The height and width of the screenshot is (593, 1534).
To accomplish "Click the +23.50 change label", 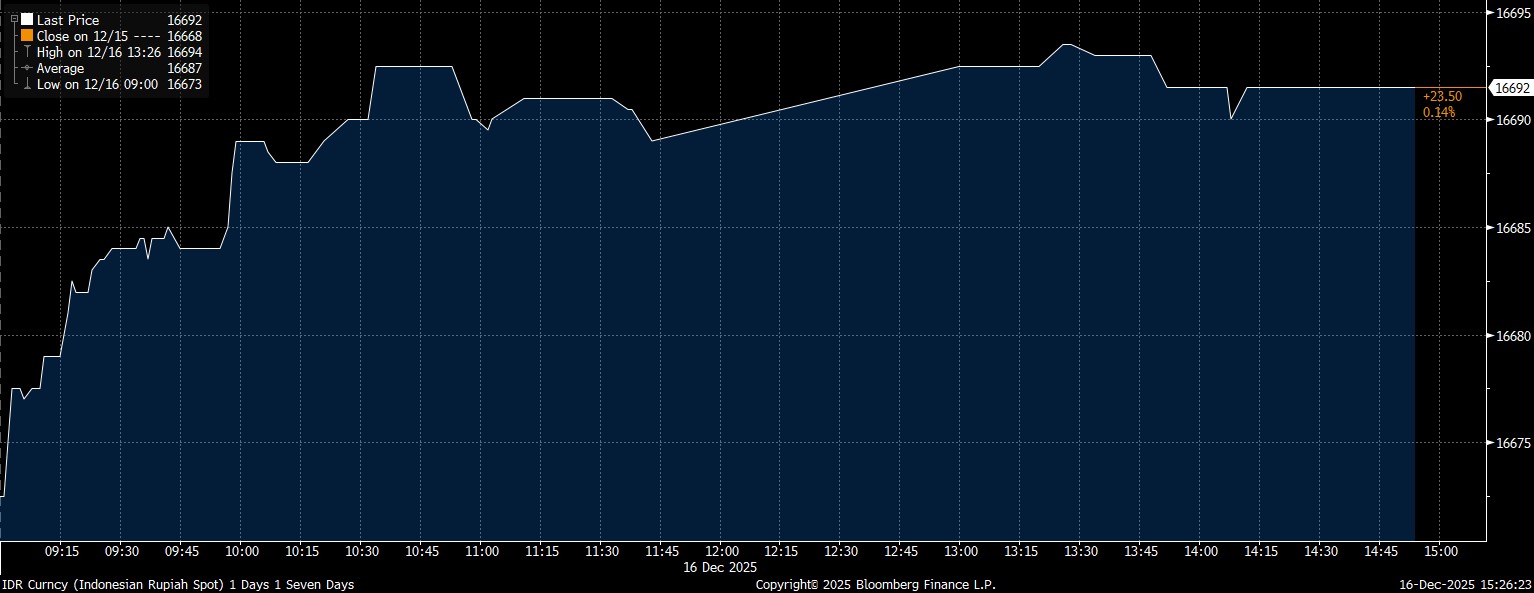I will tap(1442, 96).
